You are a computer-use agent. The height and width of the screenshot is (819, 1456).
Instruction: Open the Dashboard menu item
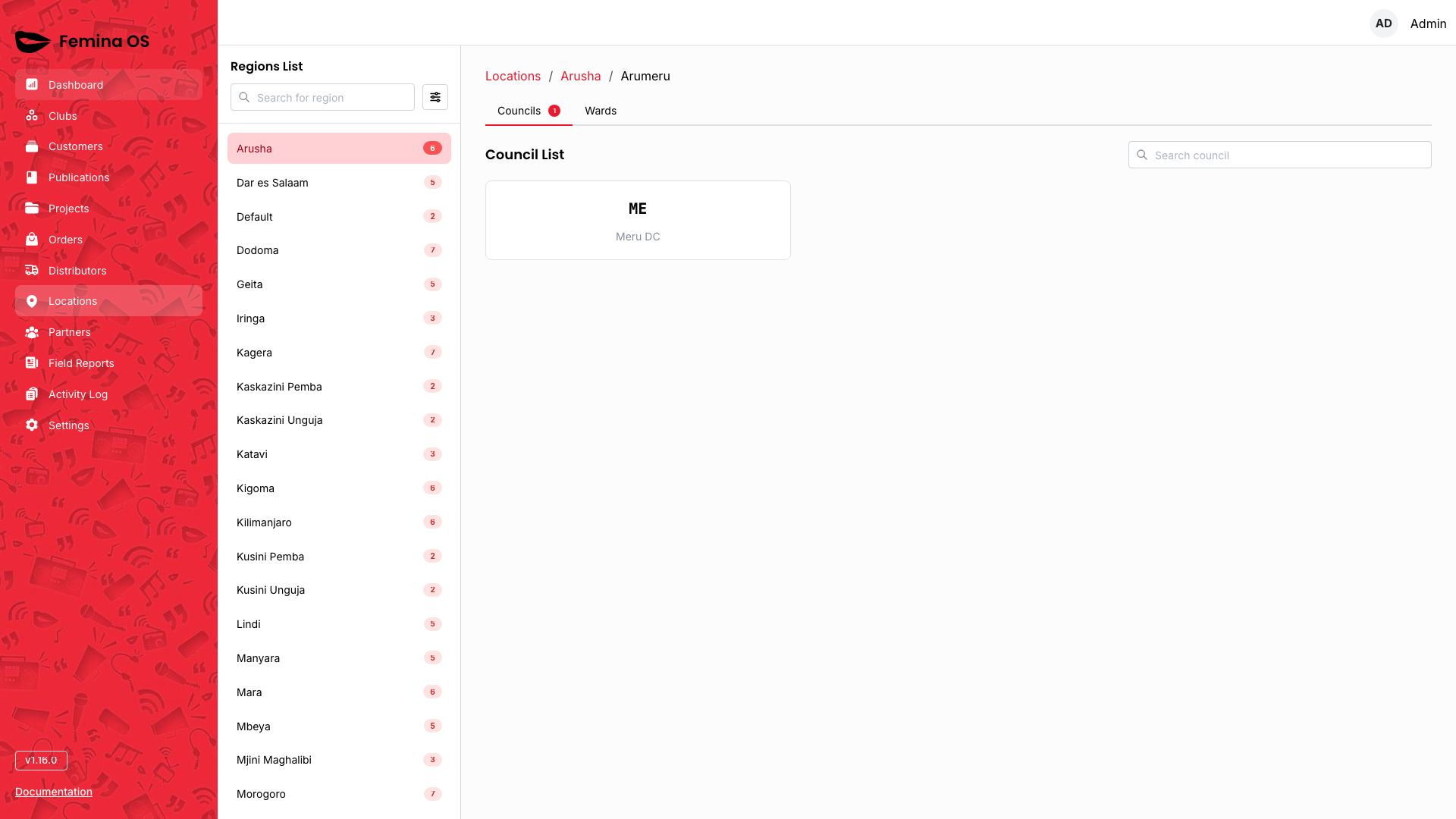tap(108, 84)
